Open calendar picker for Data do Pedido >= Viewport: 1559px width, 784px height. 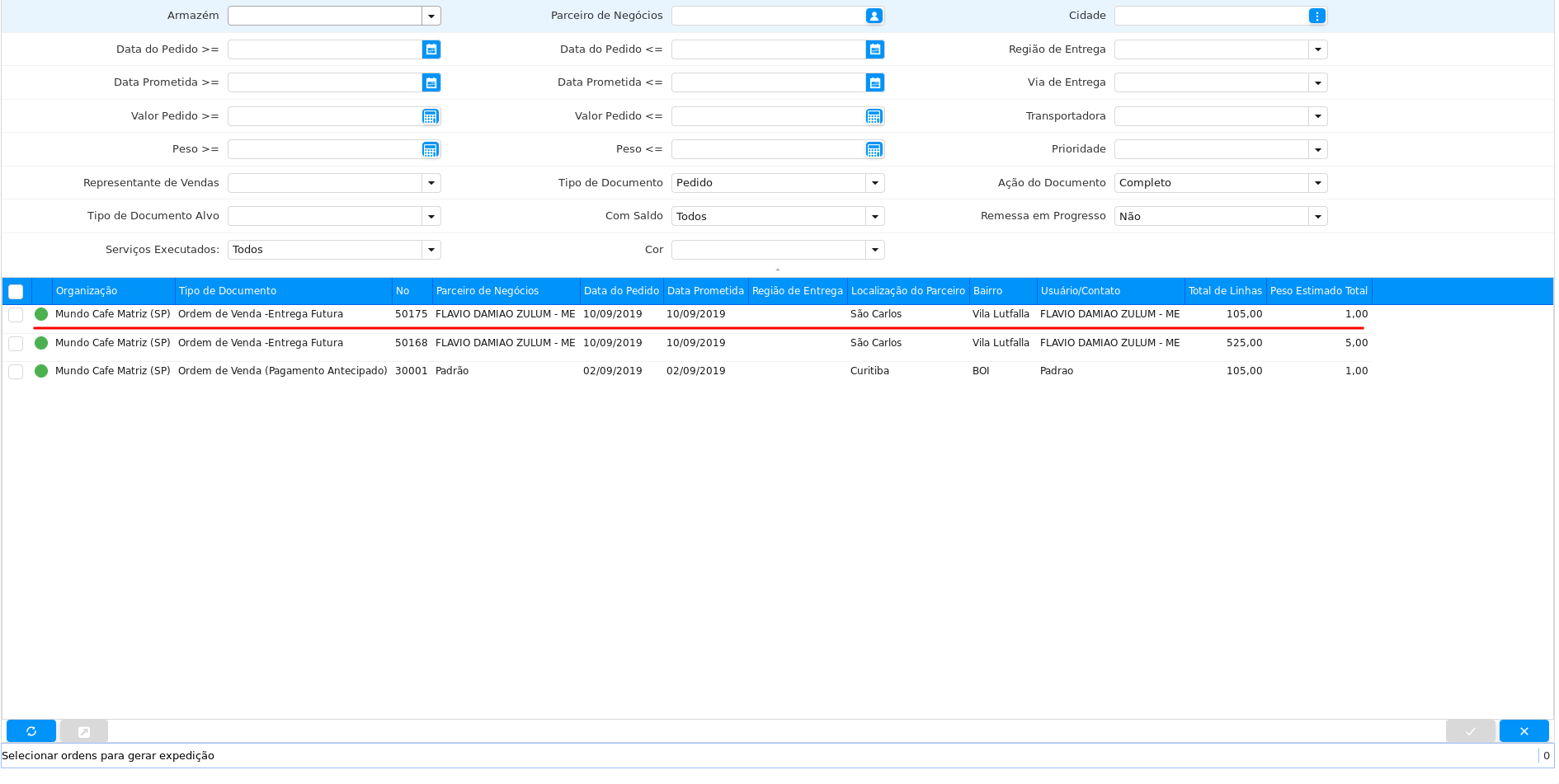click(431, 49)
